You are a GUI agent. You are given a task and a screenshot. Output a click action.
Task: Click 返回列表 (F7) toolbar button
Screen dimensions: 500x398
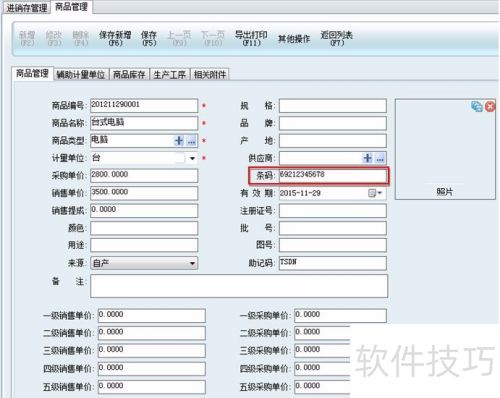[x=337, y=38]
